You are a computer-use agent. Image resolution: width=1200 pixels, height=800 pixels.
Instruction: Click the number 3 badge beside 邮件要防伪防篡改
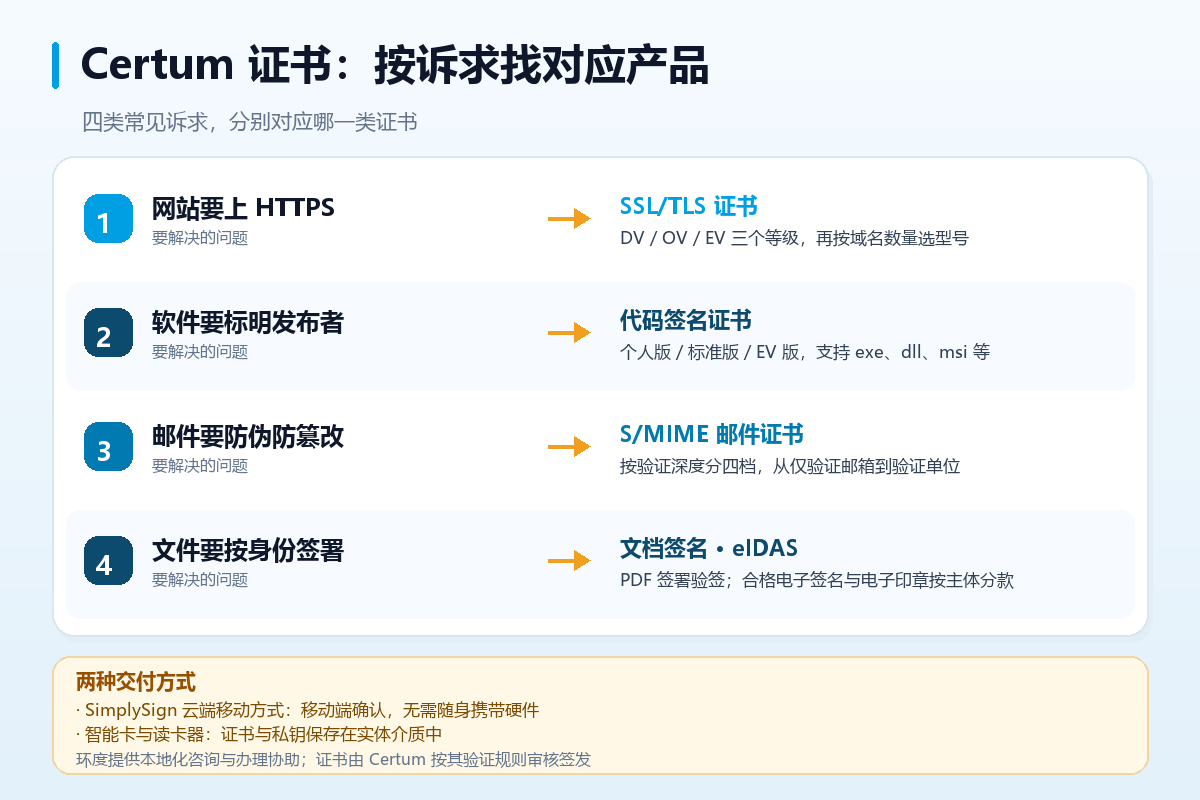point(109,446)
